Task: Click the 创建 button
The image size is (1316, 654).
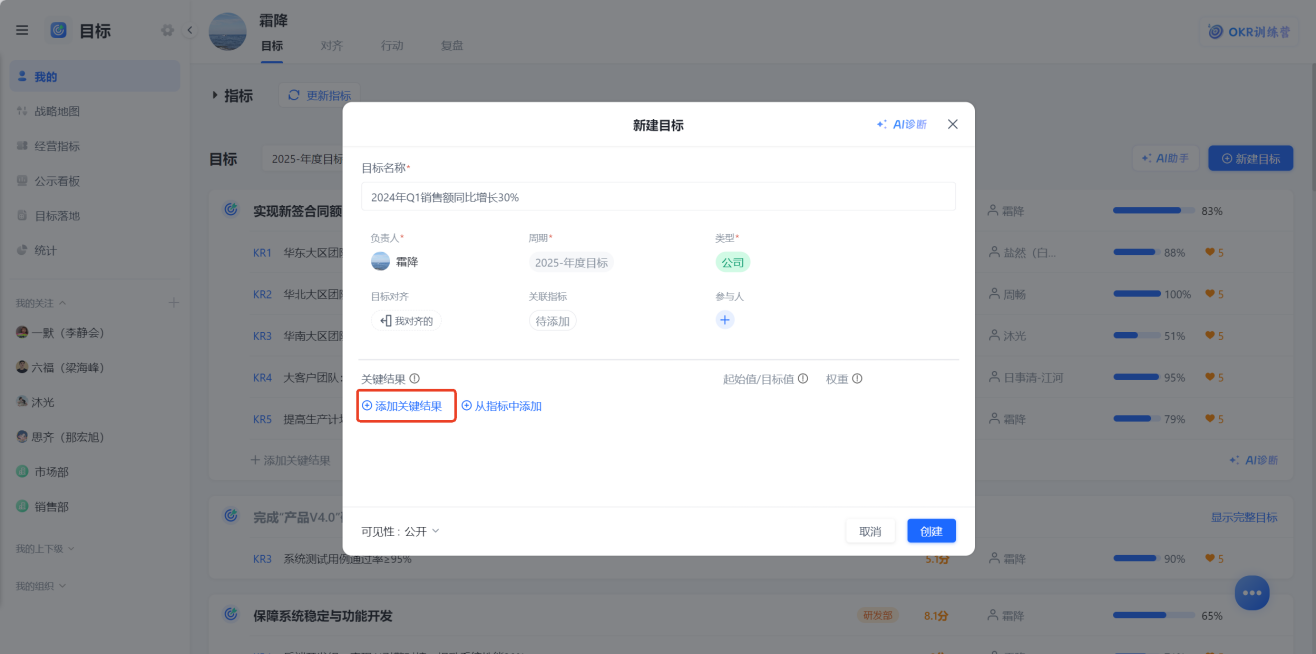Action: 932,531
